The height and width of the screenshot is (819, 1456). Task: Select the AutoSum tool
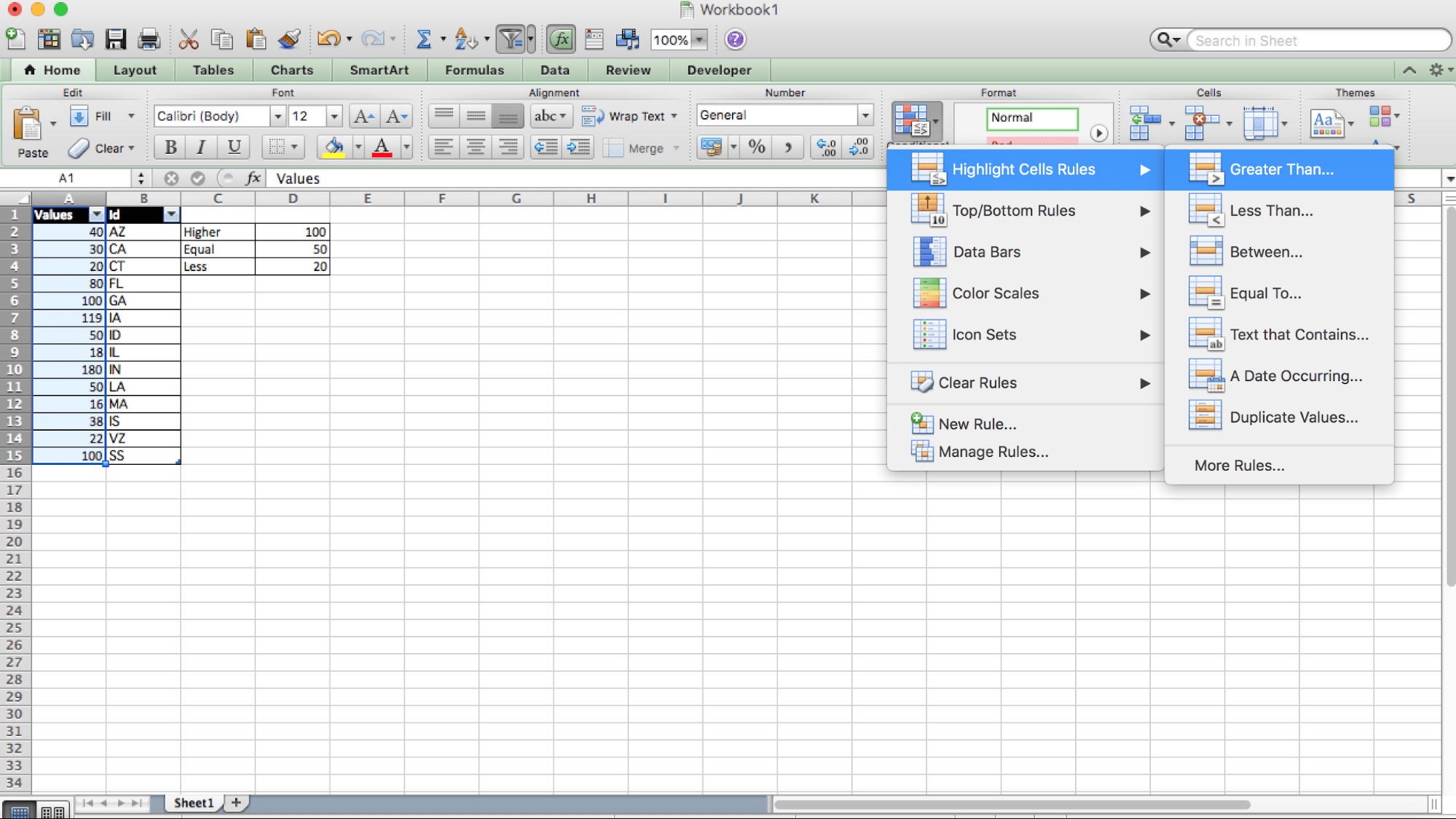425,39
